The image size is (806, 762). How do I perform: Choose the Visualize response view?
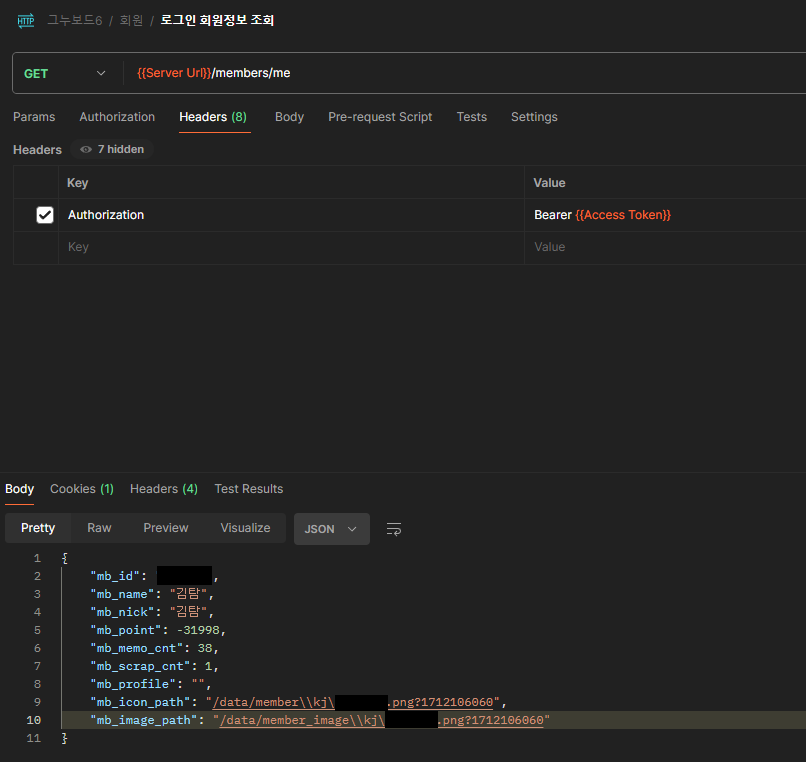coord(245,528)
